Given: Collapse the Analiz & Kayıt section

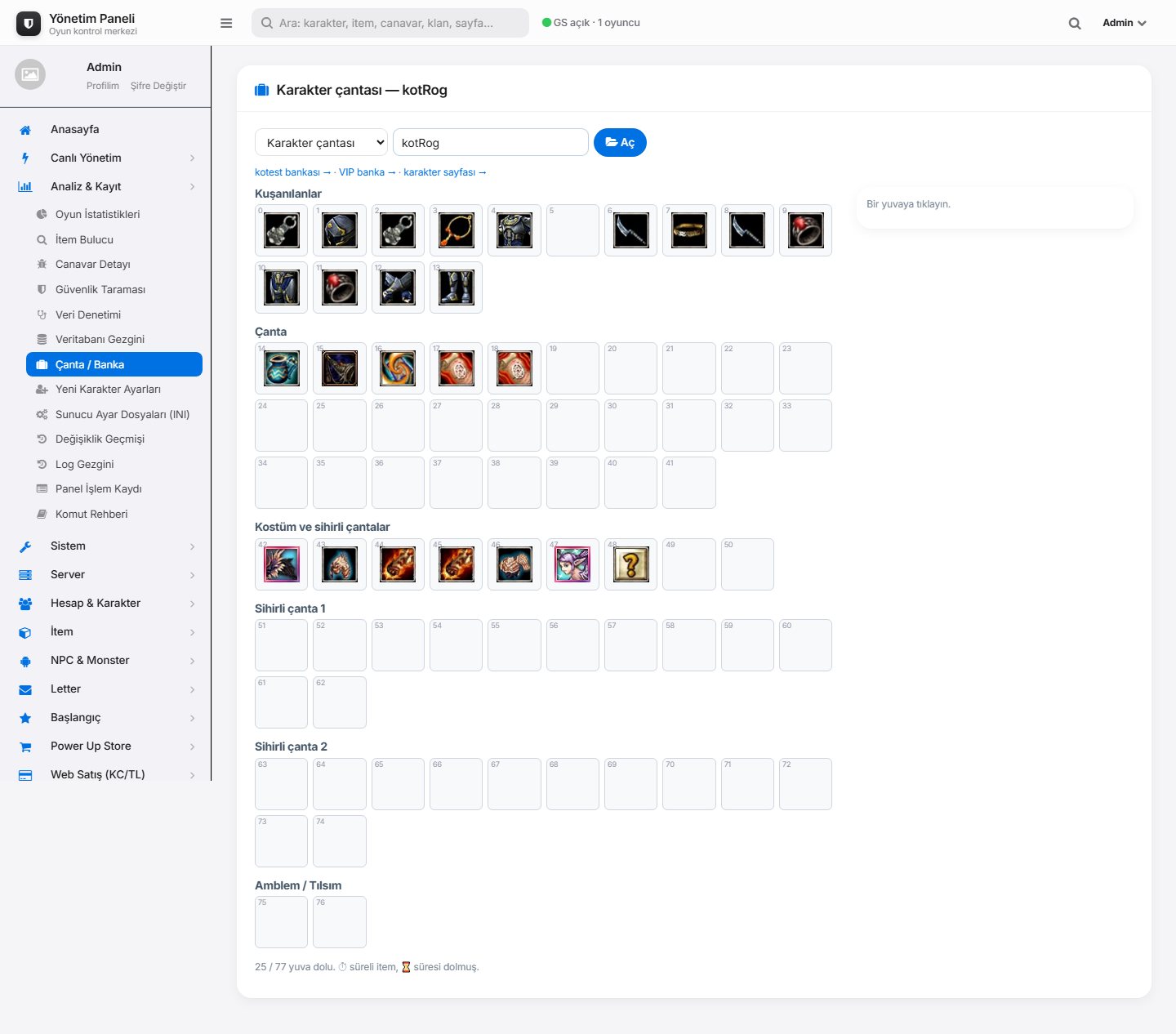Looking at the screenshot, I should tap(106, 186).
